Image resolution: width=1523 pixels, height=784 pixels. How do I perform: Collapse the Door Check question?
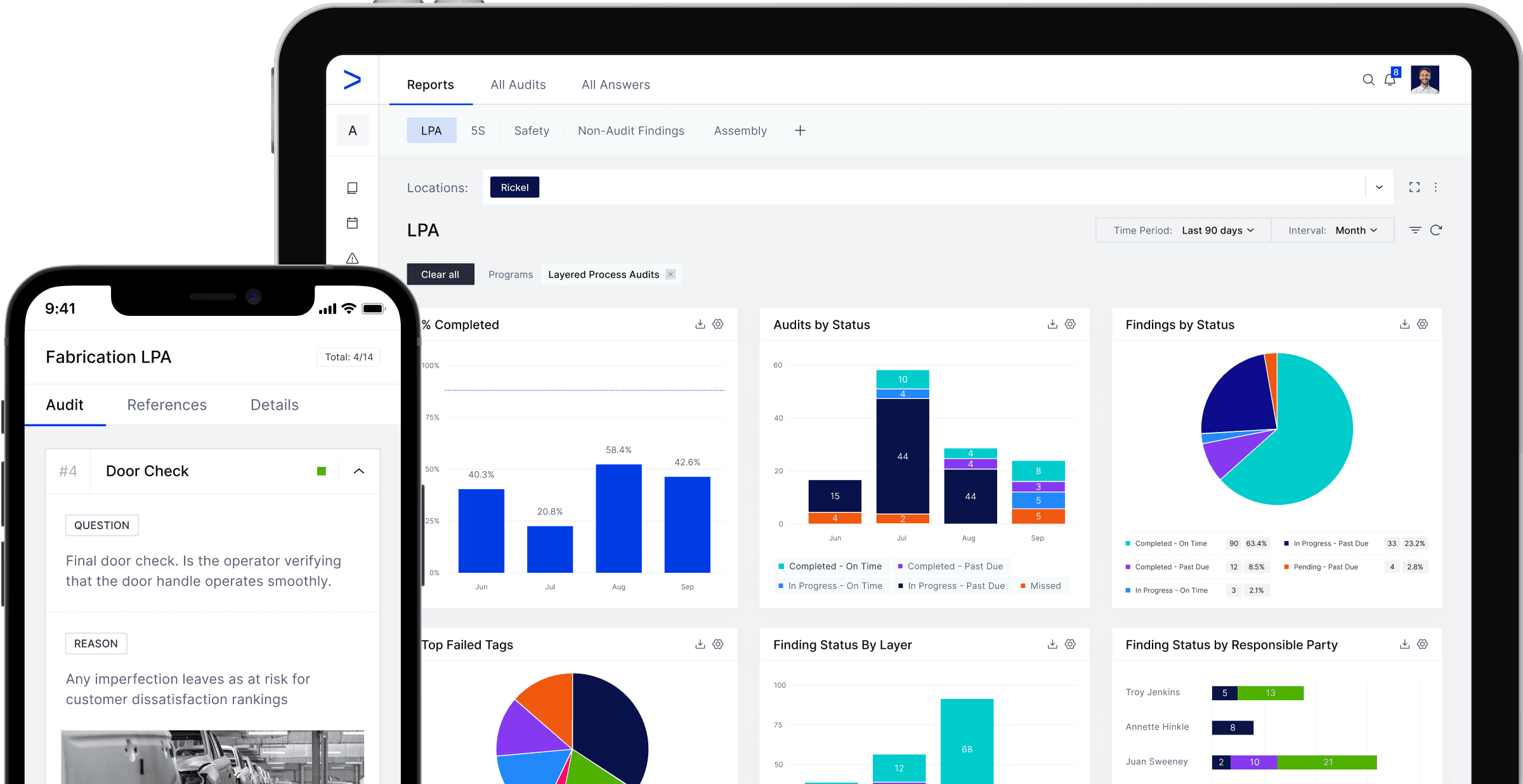pyautogui.click(x=359, y=471)
